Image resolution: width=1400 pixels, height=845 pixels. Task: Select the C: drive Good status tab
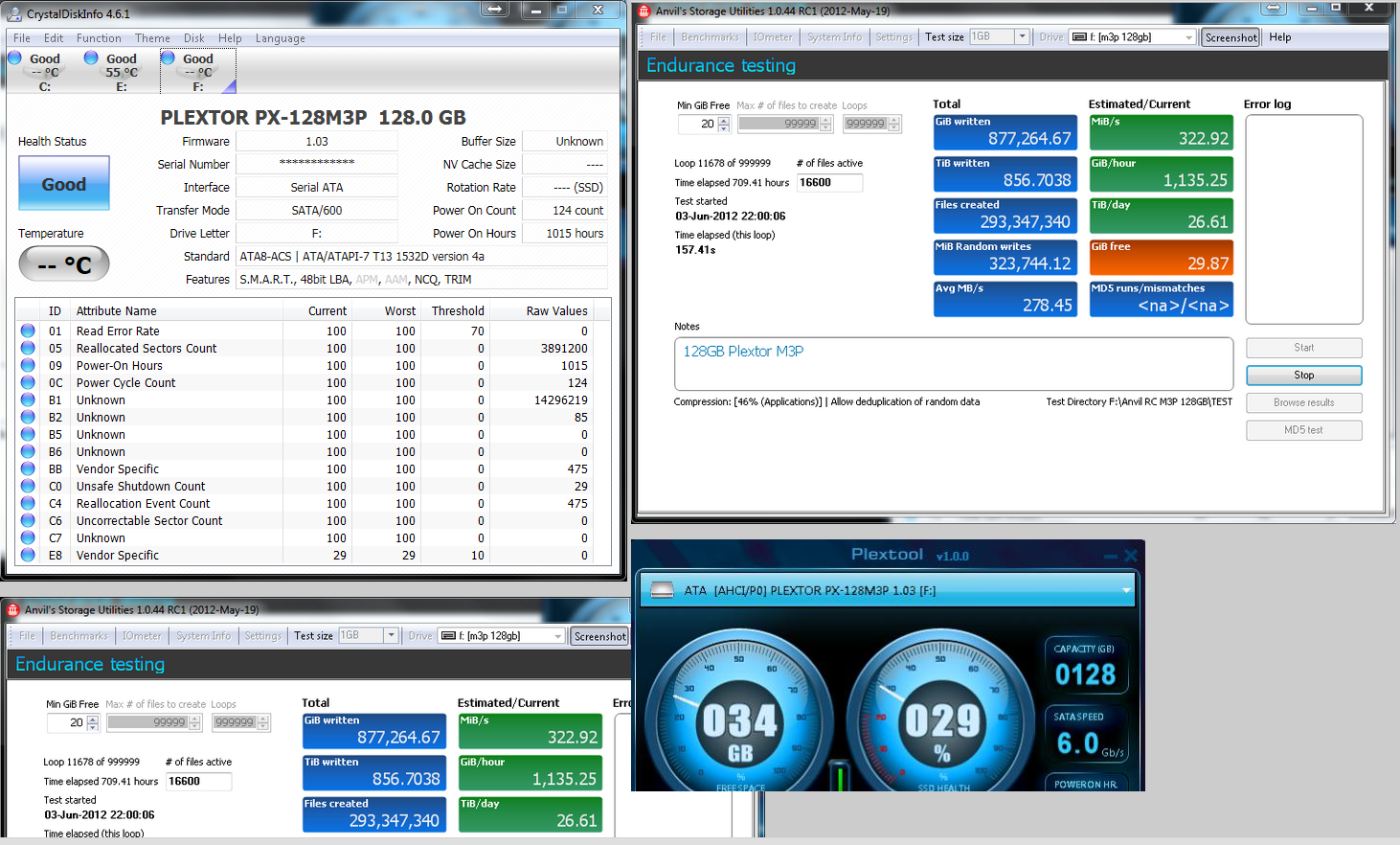click(44, 72)
